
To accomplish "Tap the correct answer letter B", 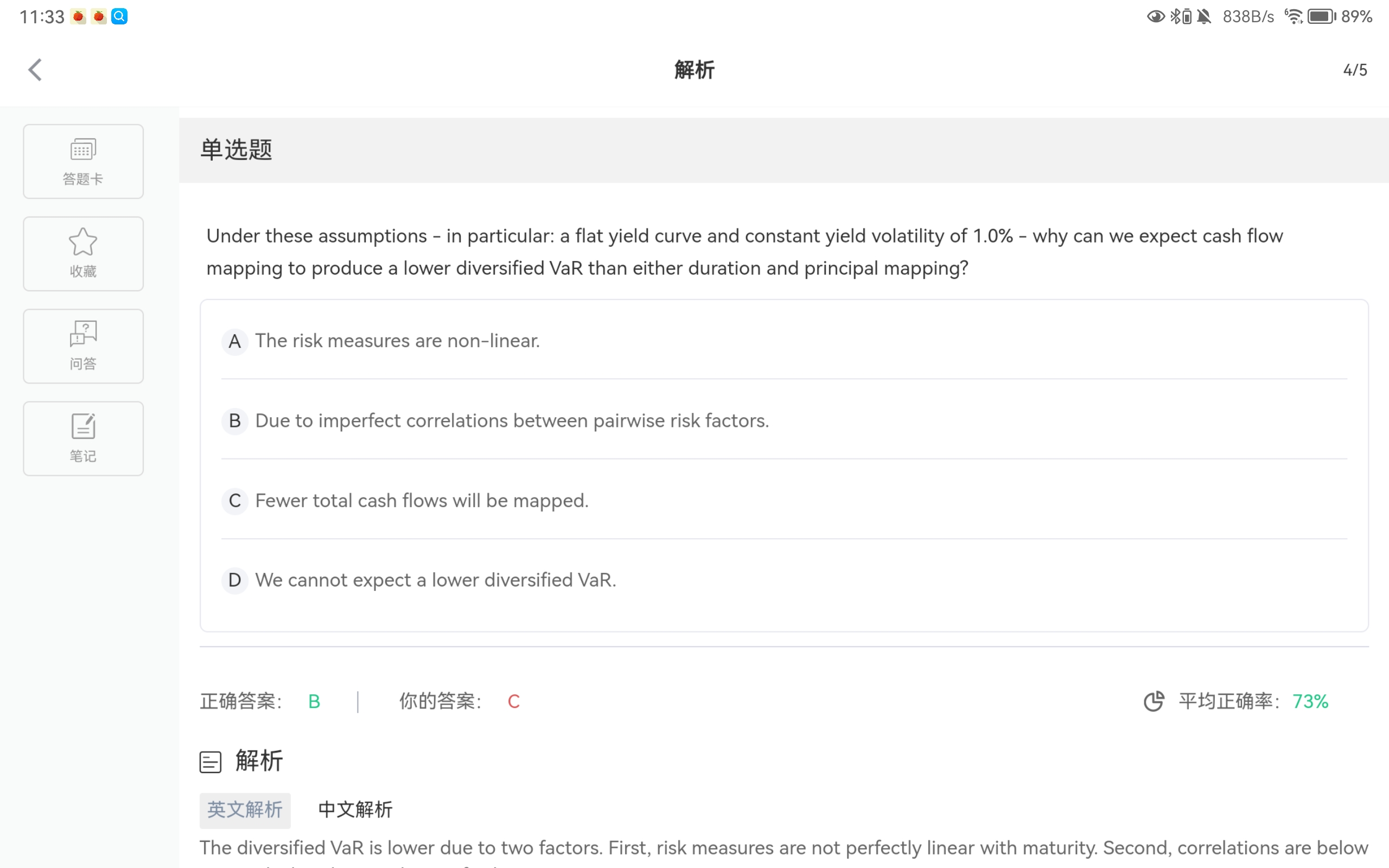I will (314, 701).
